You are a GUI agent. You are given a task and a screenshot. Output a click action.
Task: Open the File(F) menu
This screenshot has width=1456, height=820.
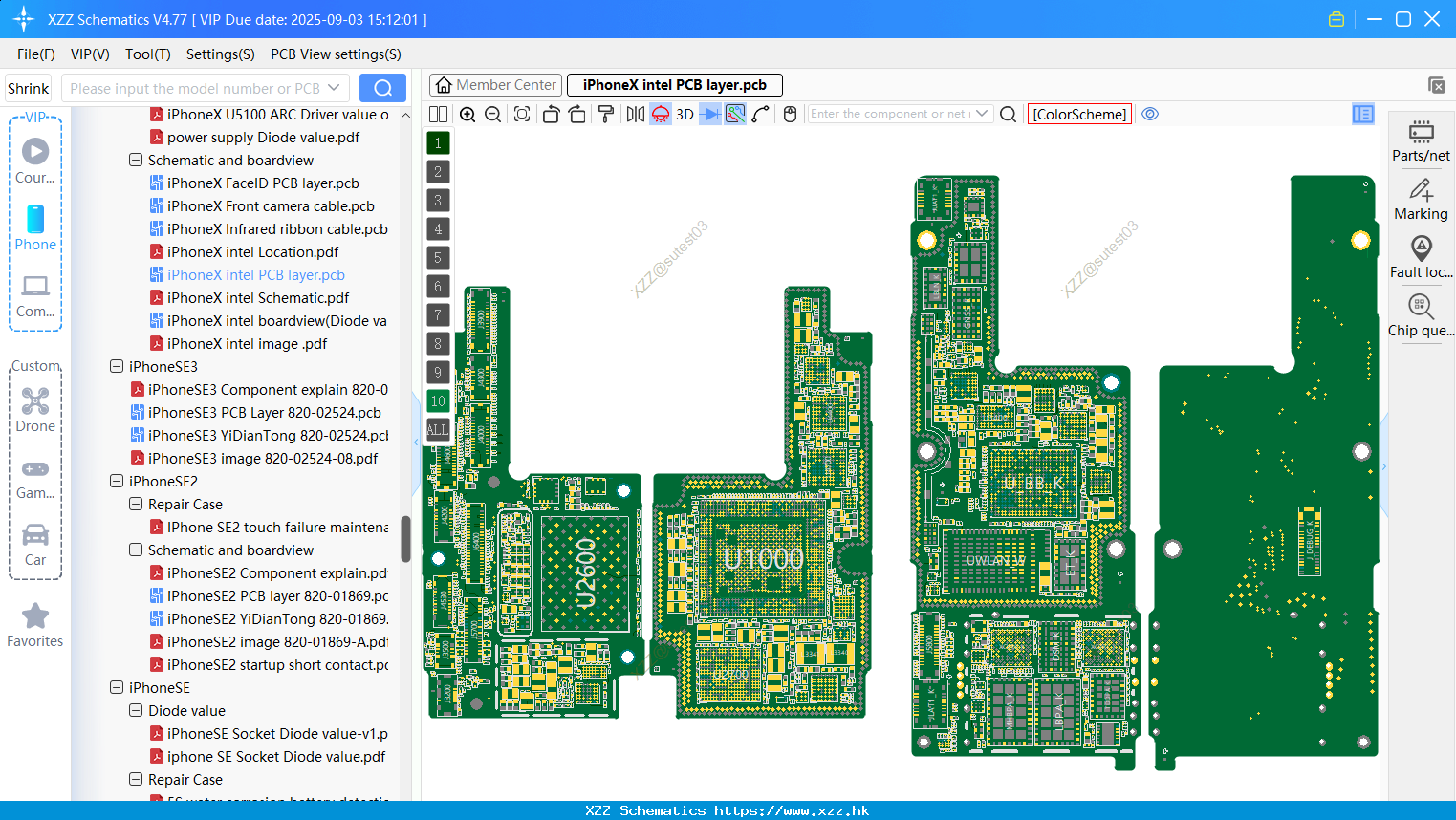tap(36, 54)
